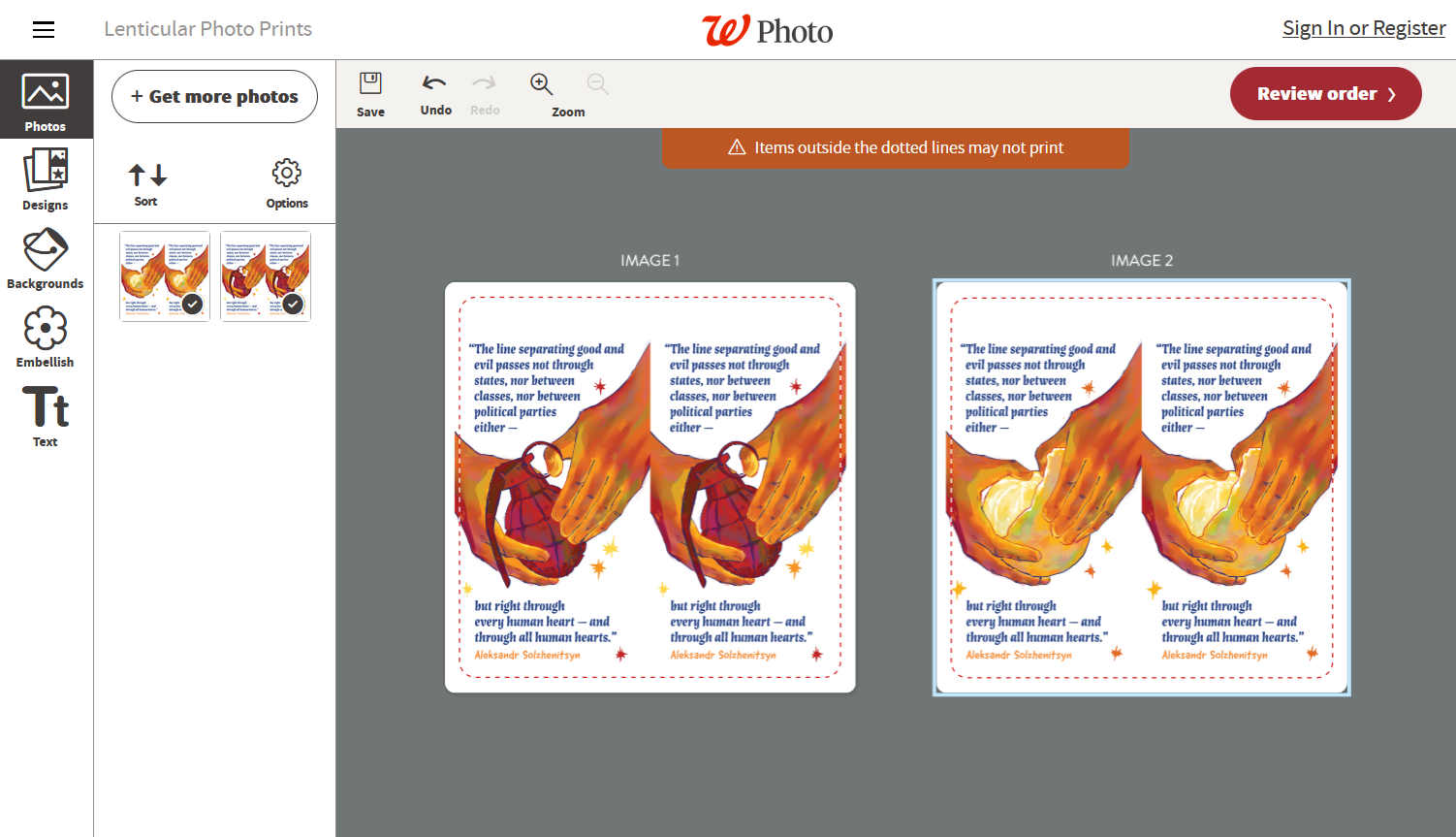
Task: Open the Backgrounds panel
Action: (46, 259)
